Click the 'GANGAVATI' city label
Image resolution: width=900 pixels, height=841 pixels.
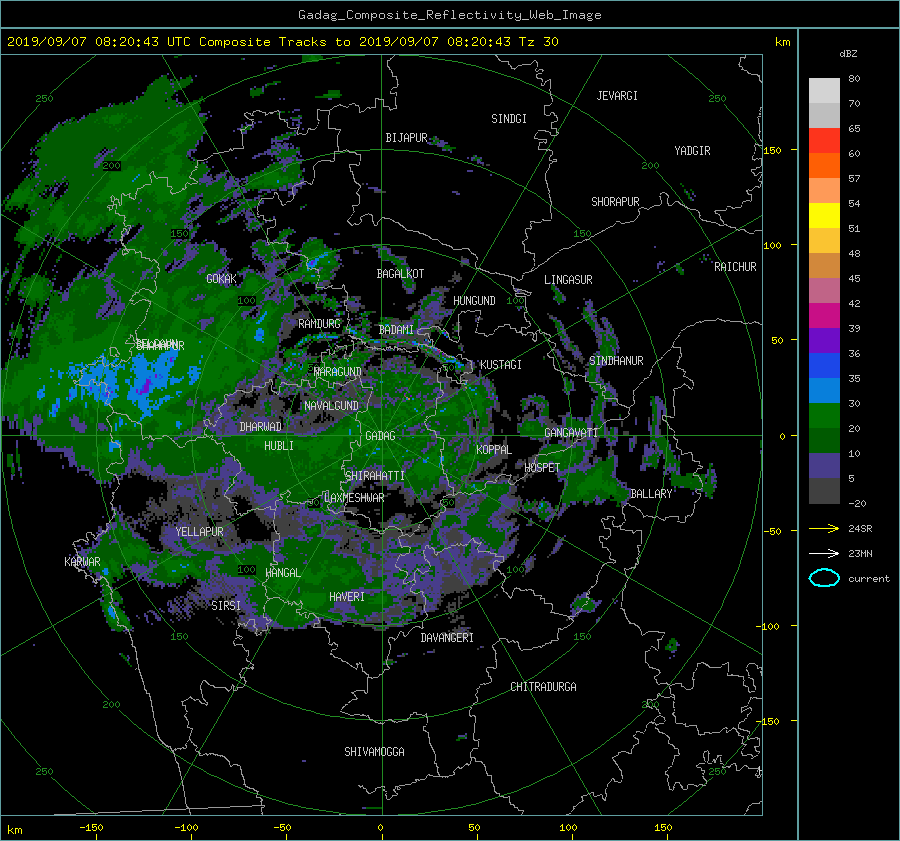click(x=571, y=432)
